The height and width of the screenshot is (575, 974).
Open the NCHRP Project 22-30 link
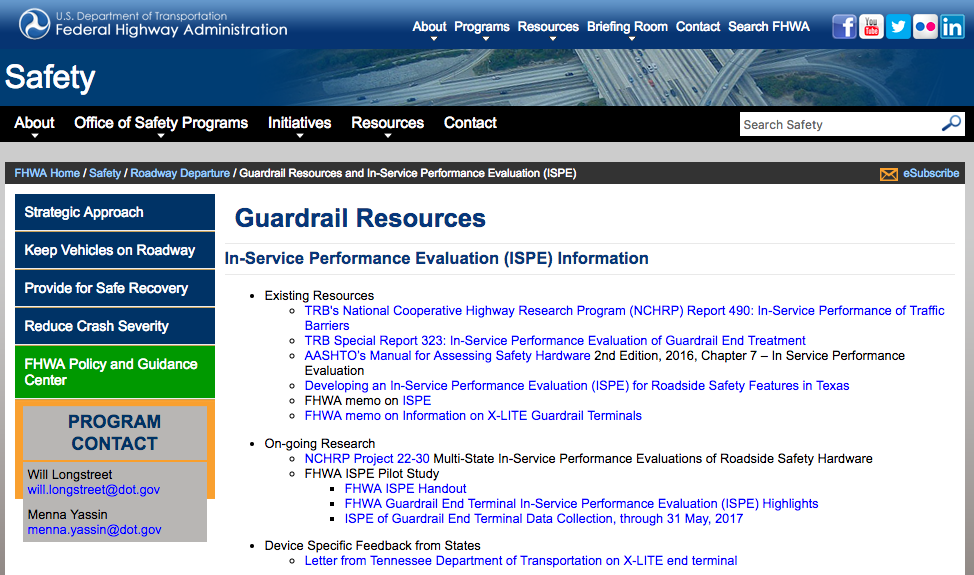tap(367, 459)
